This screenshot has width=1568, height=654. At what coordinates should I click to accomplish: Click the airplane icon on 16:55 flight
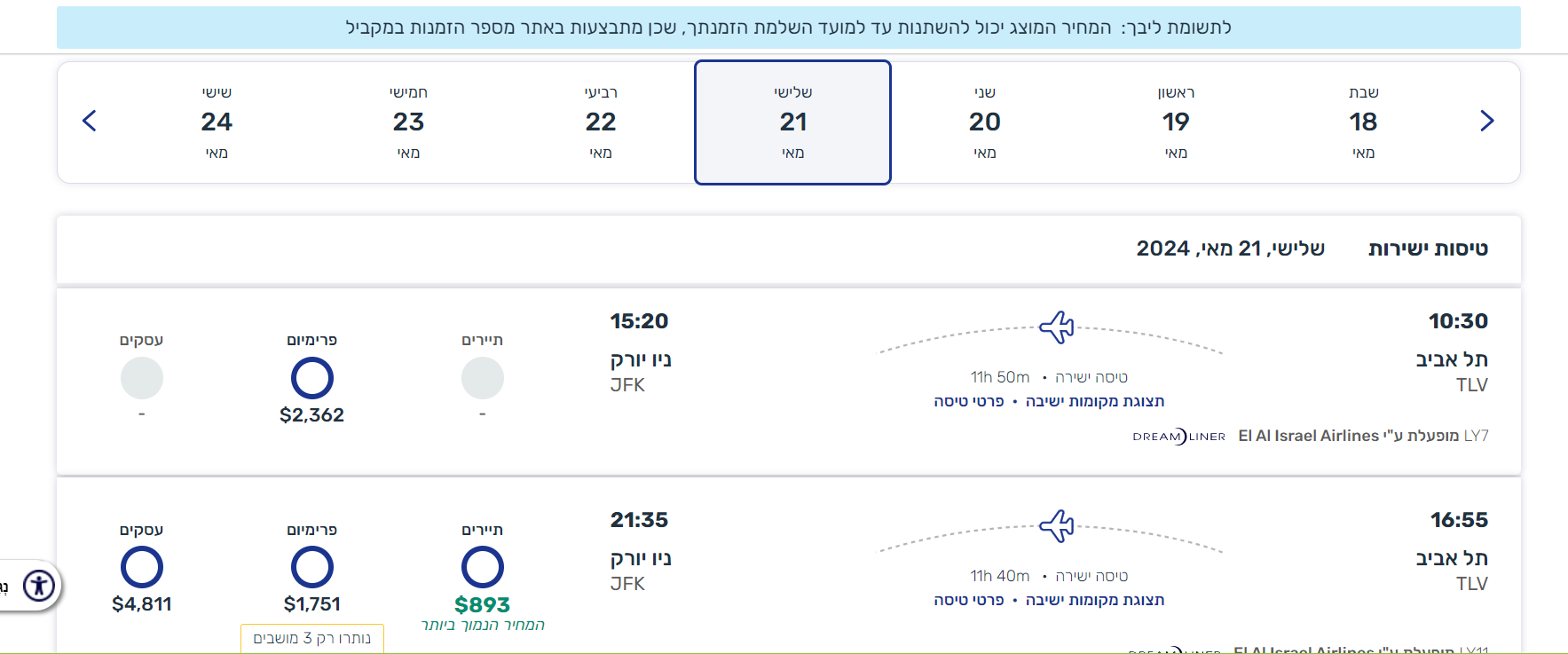tap(1056, 526)
